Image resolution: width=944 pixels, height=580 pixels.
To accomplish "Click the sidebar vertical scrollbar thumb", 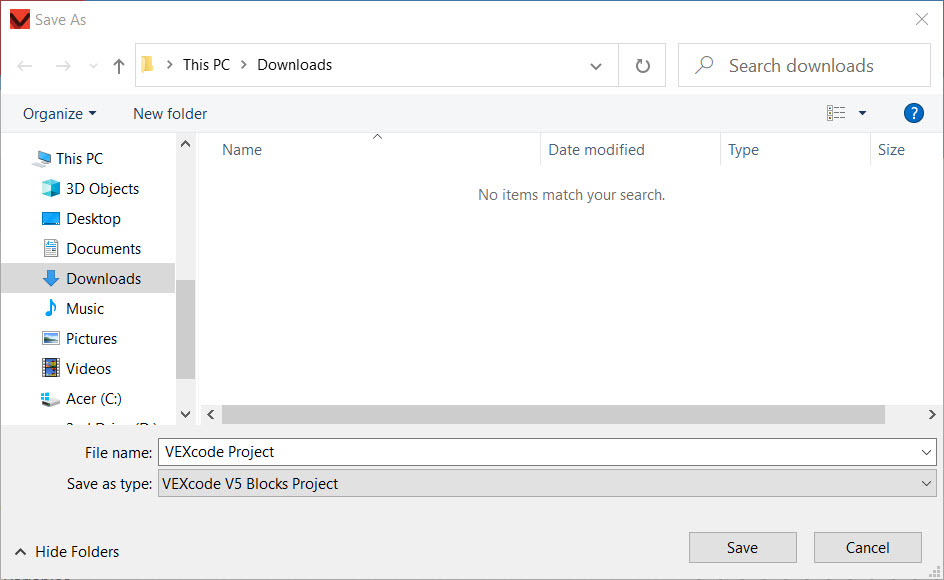I will pyautogui.click(x=185, y=329).
